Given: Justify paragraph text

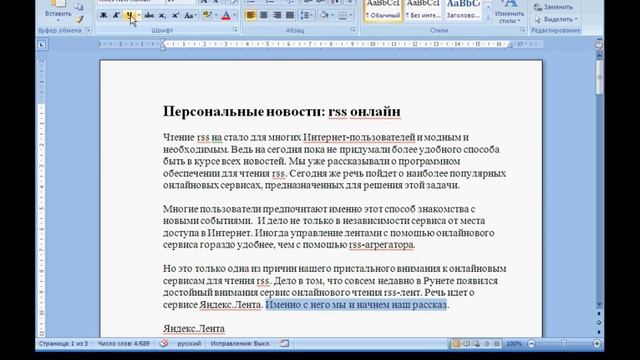Looking at the screenshot, I should [290, 16].
